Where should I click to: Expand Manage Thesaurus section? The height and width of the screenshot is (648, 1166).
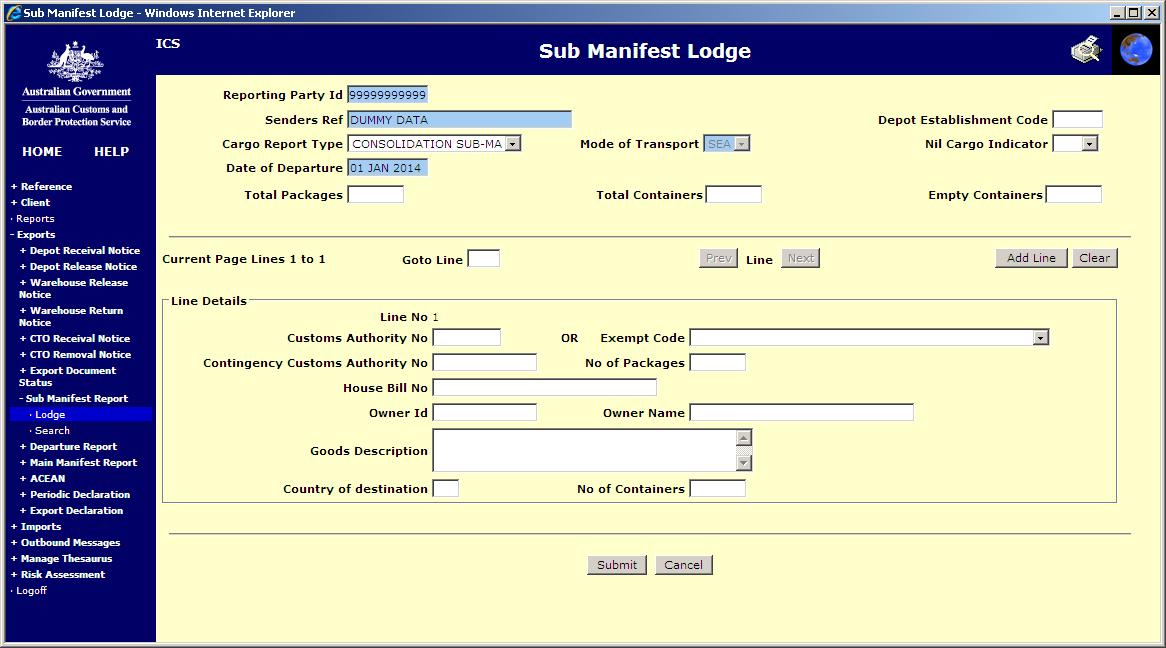coord(62,559)
